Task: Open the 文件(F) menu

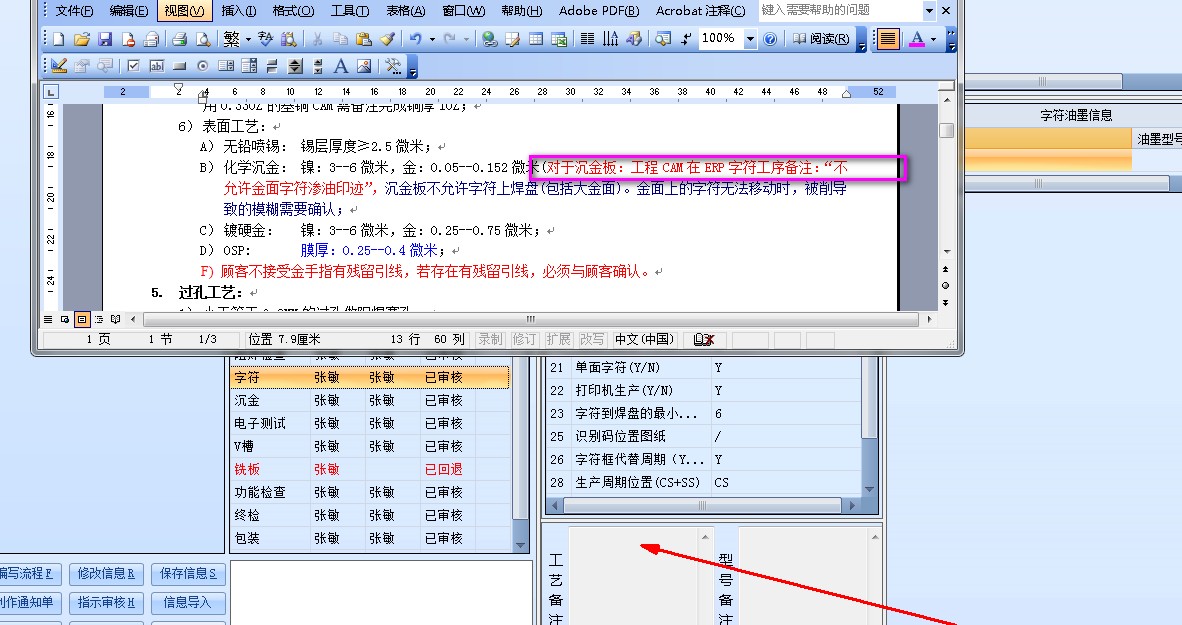Action: 75,11
